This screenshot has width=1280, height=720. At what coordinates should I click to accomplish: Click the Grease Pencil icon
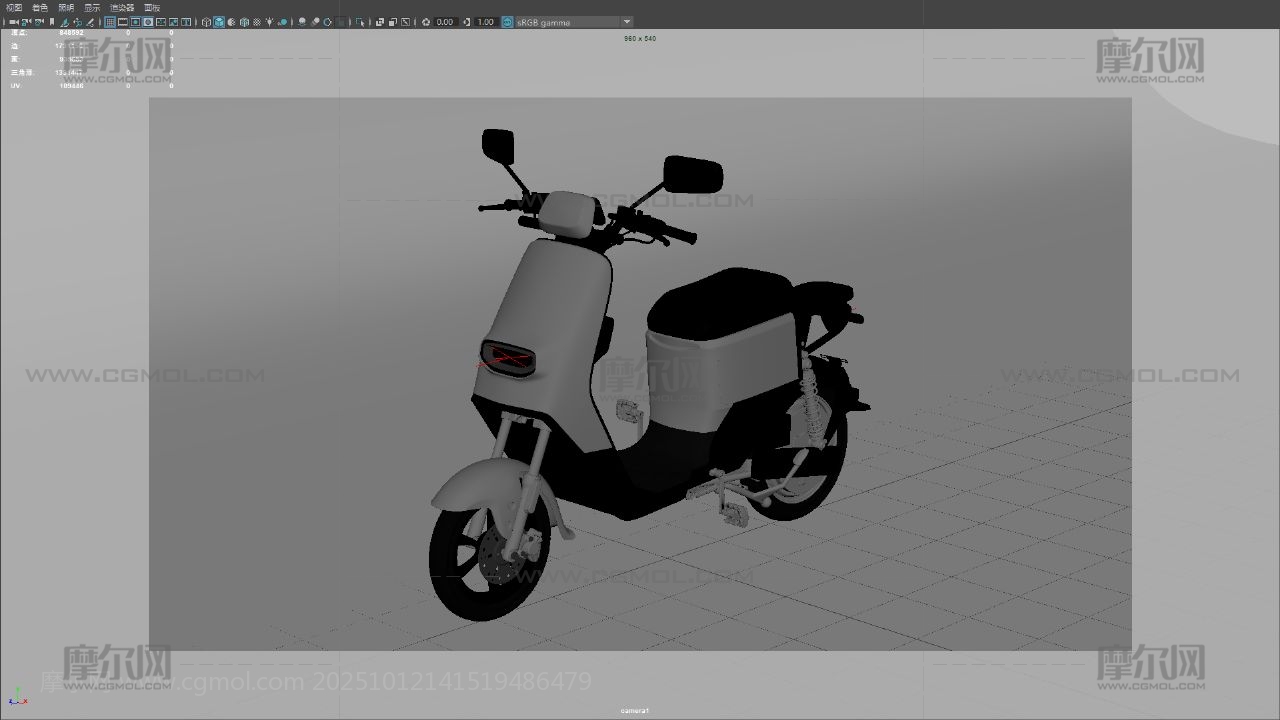pyautogui.click(x=91, y=22)
